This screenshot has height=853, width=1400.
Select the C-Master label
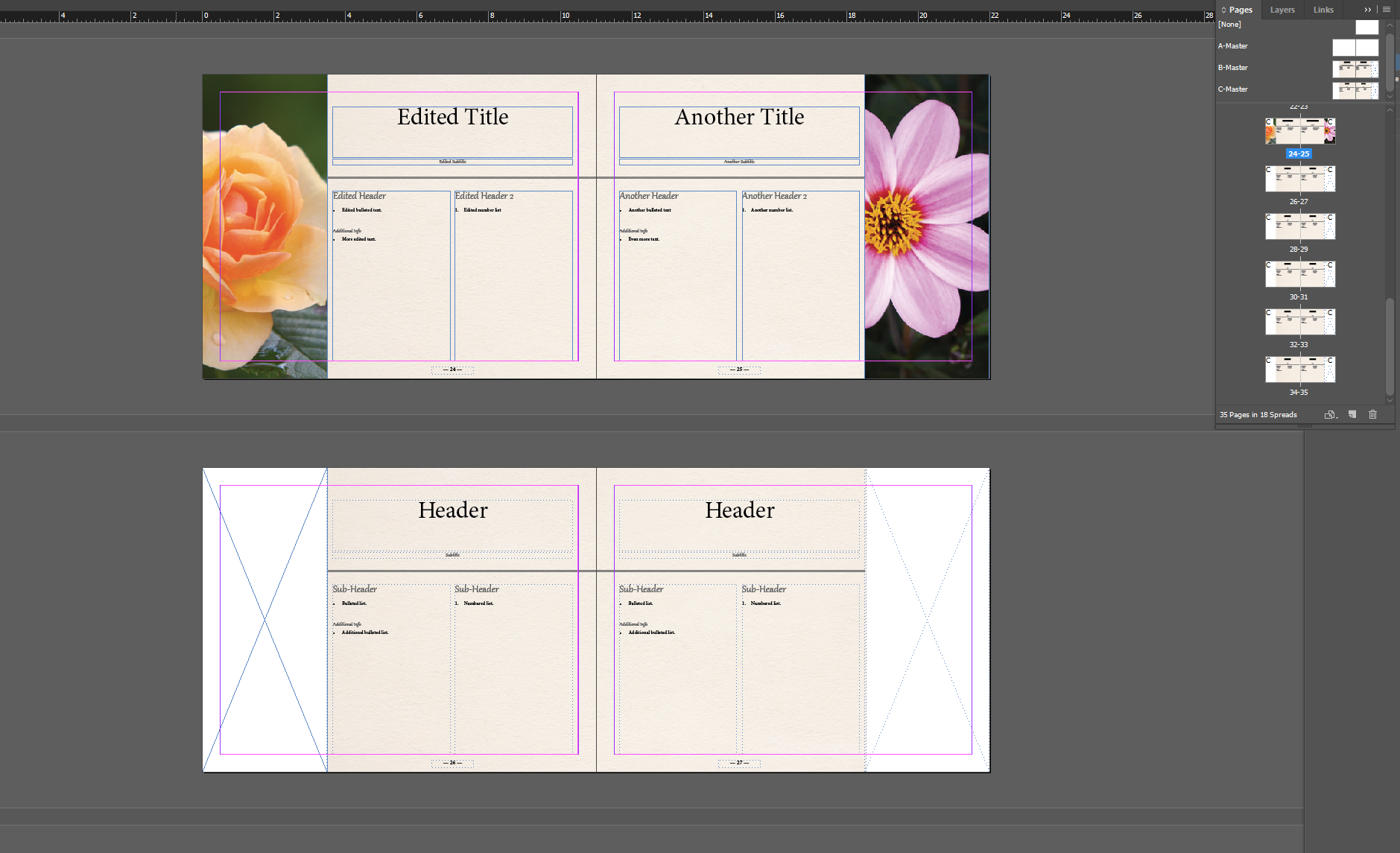pos(1232,89)
